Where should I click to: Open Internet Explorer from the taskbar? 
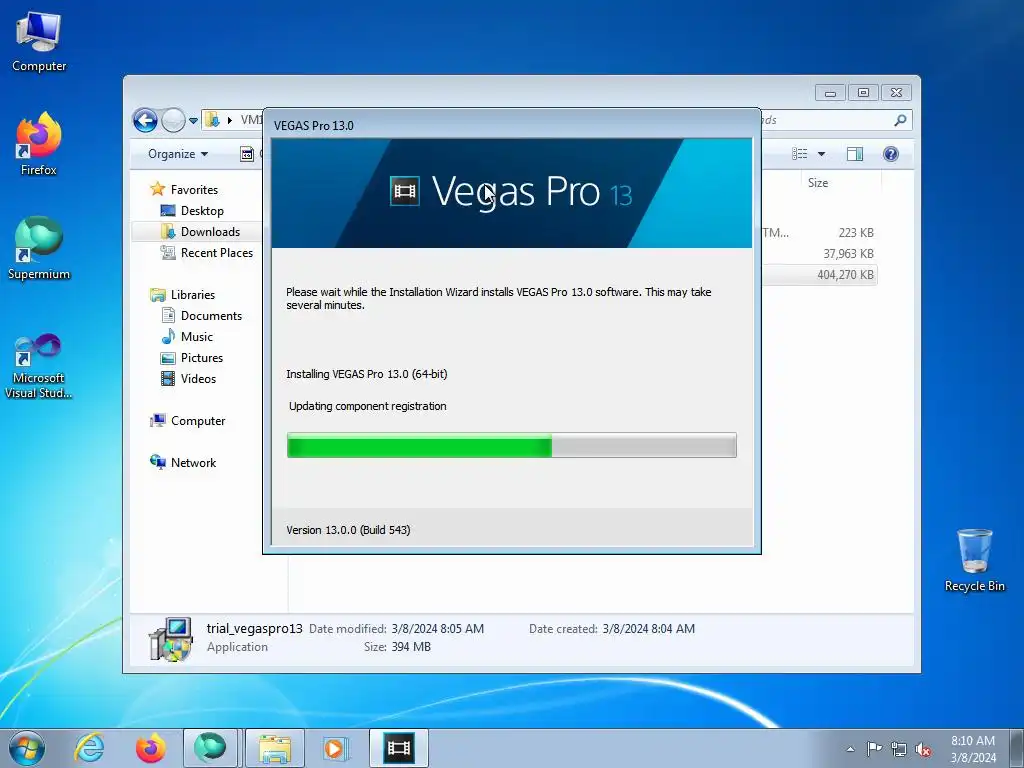pos(89,748)
